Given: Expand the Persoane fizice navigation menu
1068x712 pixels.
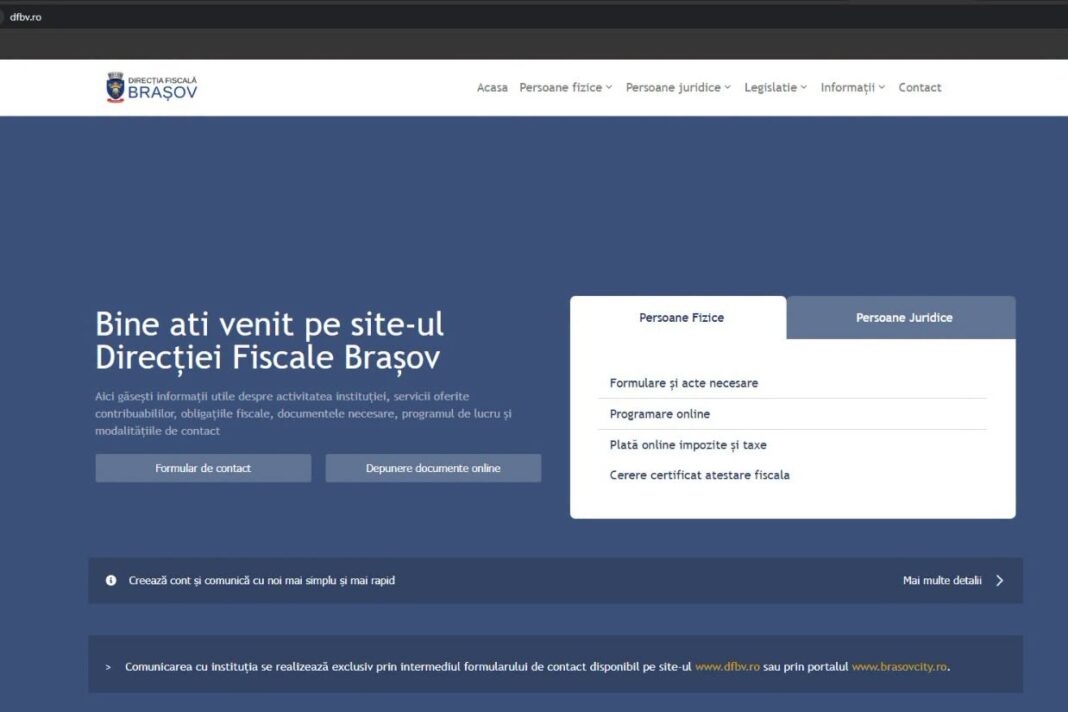Looking at the screenshot, I should tap(566, 87).
